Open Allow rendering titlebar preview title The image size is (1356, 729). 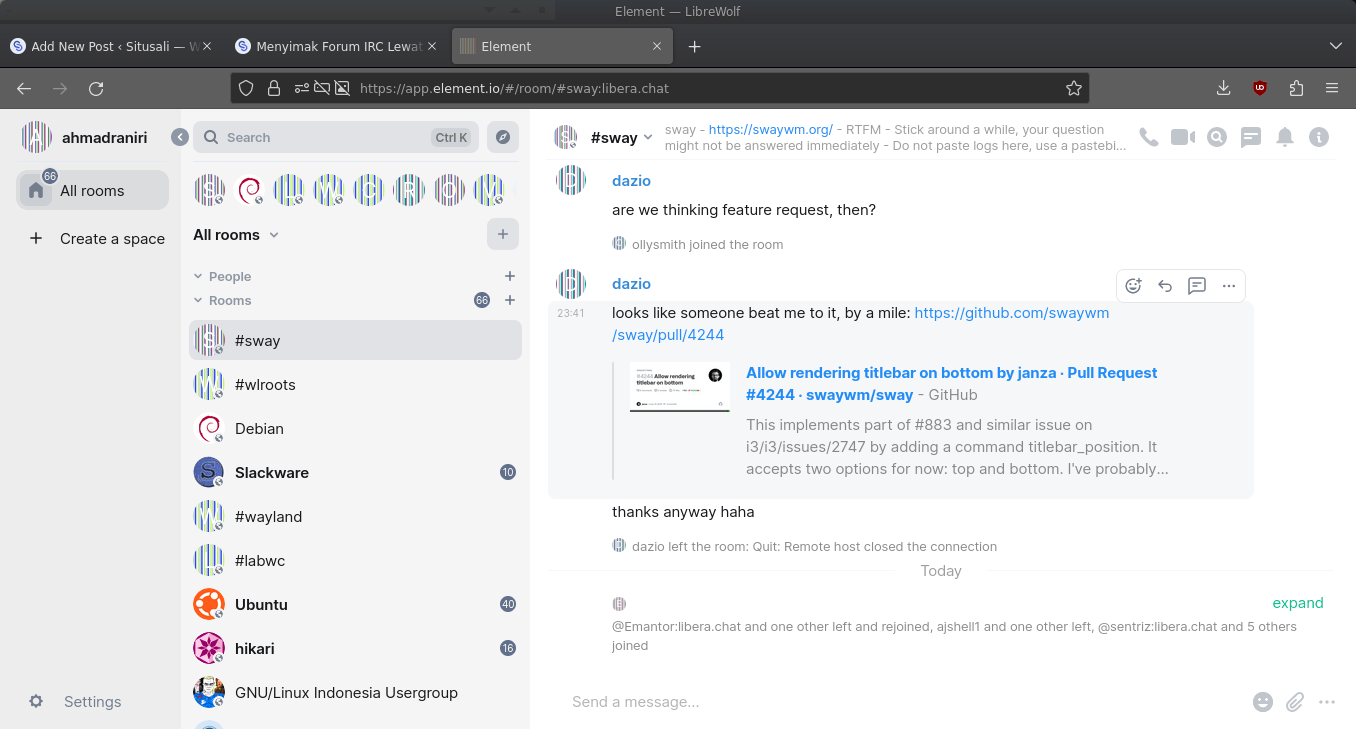click(951, 383)
